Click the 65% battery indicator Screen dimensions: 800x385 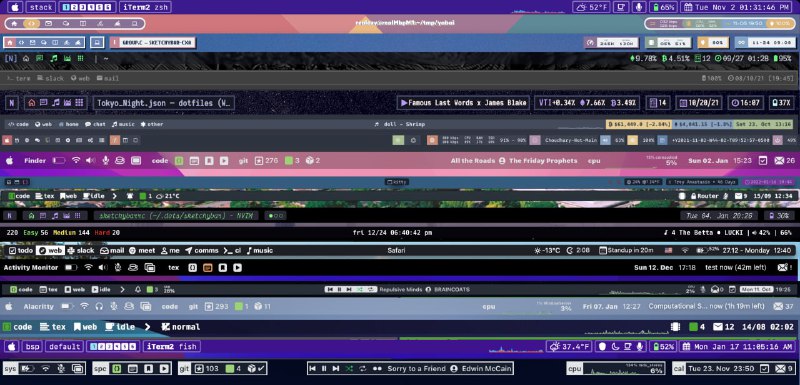pyautogui.click(x=663, y=7)
